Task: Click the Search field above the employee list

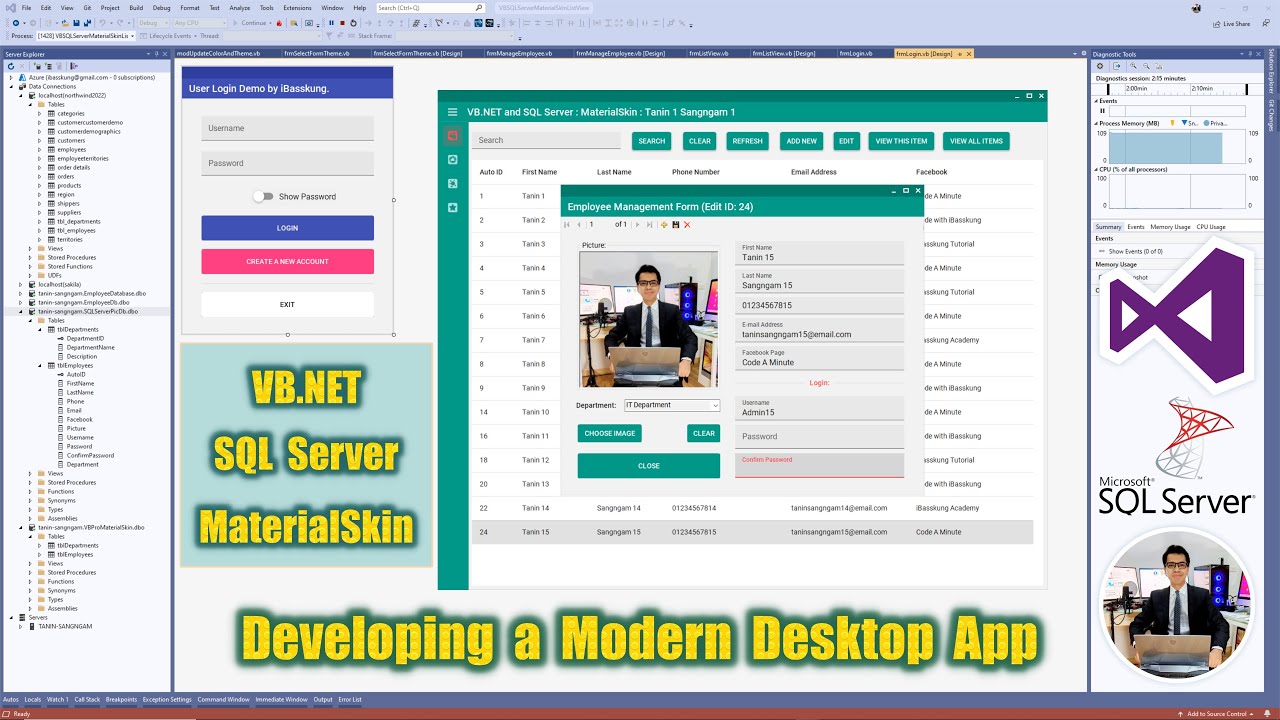Action: coord(545,141)
